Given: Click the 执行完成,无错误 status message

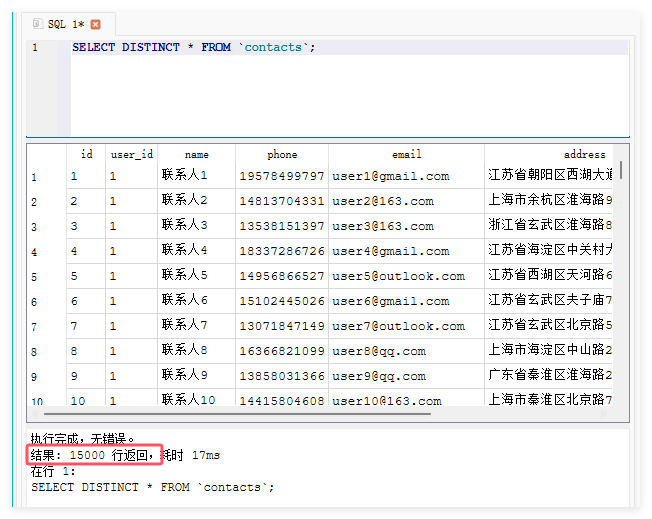Looking at the screenshot, I should (82, 438).
